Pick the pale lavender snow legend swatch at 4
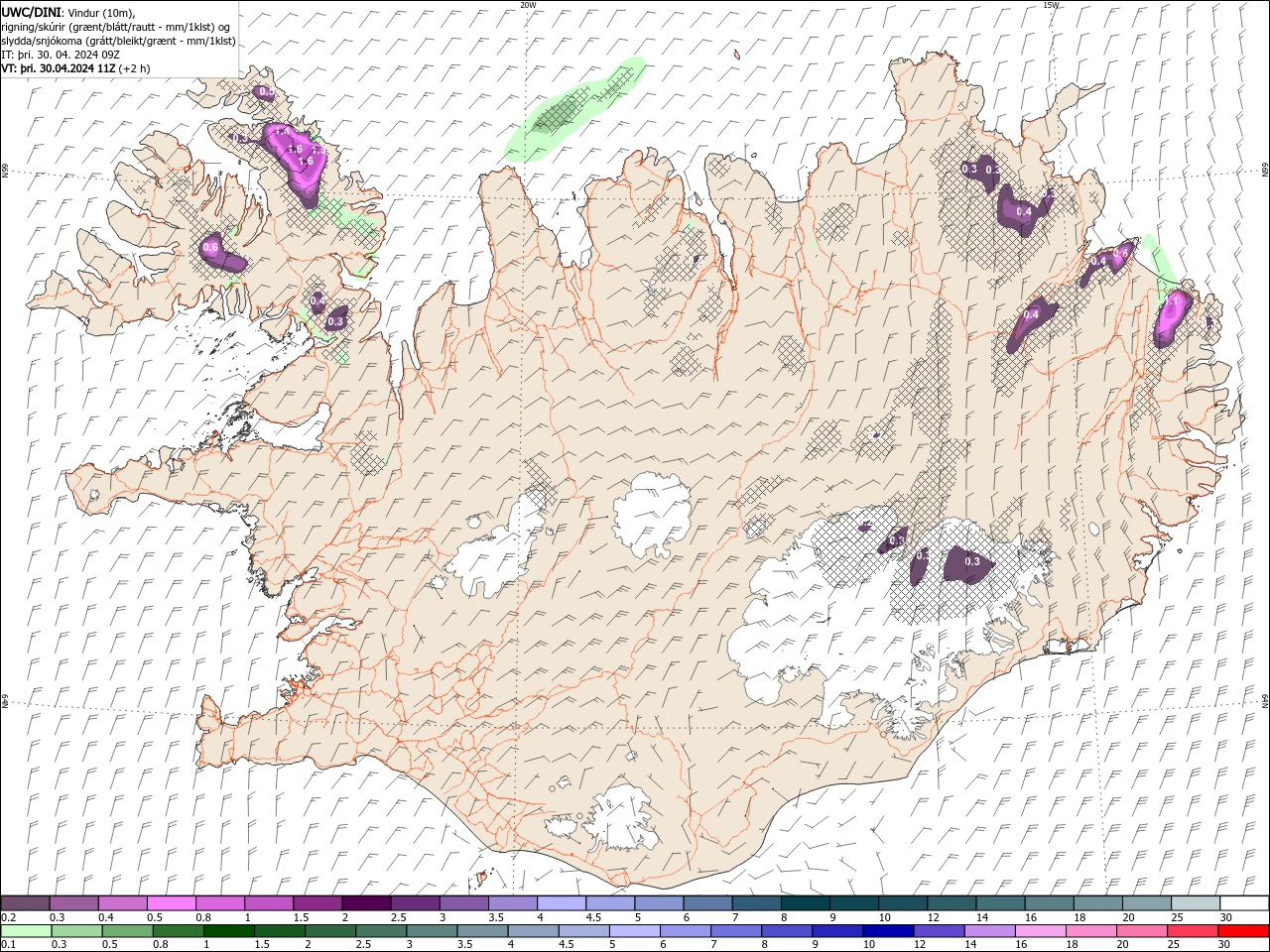The width and height of the screenshot is (1270, 952). tap(560, 903)
